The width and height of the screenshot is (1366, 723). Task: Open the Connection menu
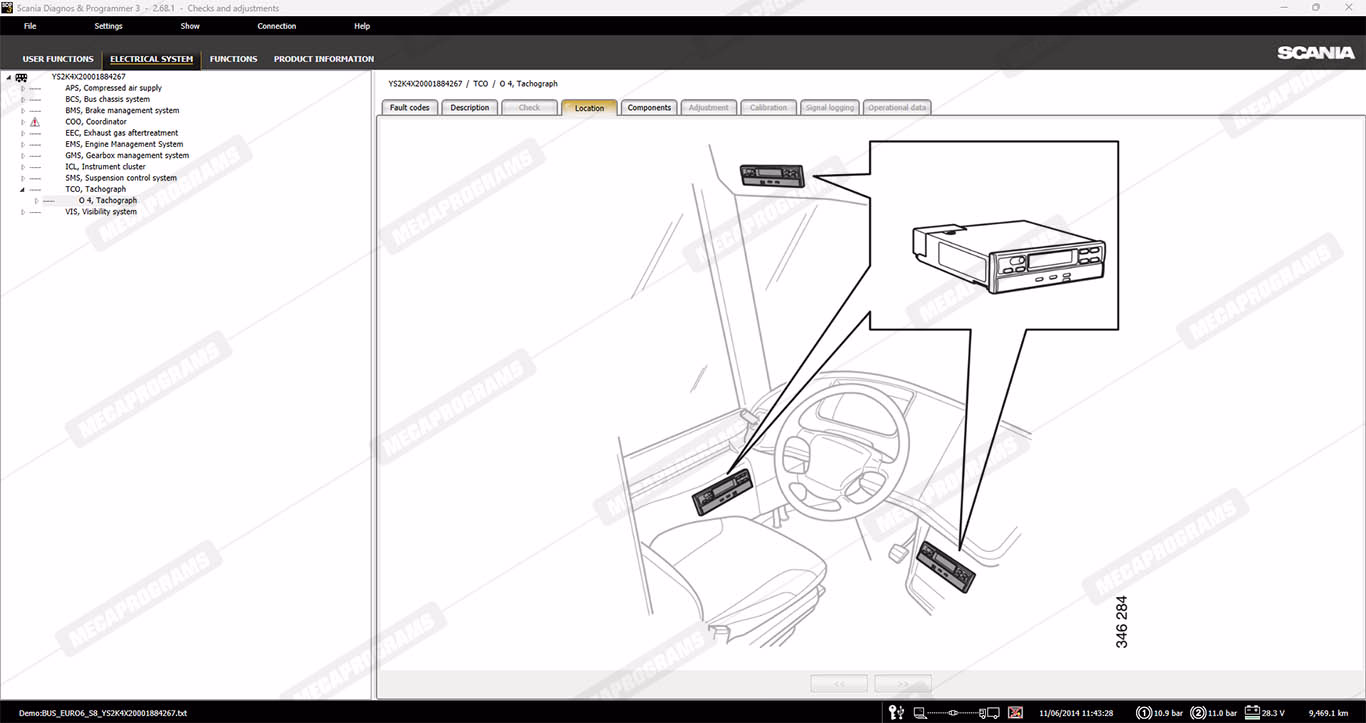tap(276, 26)
